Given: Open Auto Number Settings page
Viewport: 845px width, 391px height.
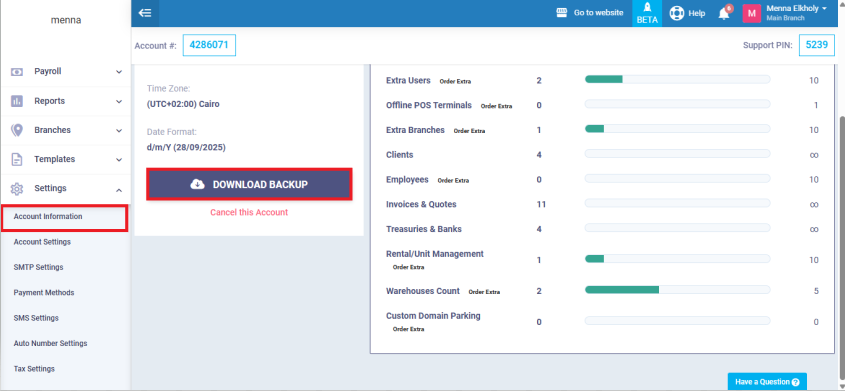Looking at the screenshot, I should pos(50,344).
